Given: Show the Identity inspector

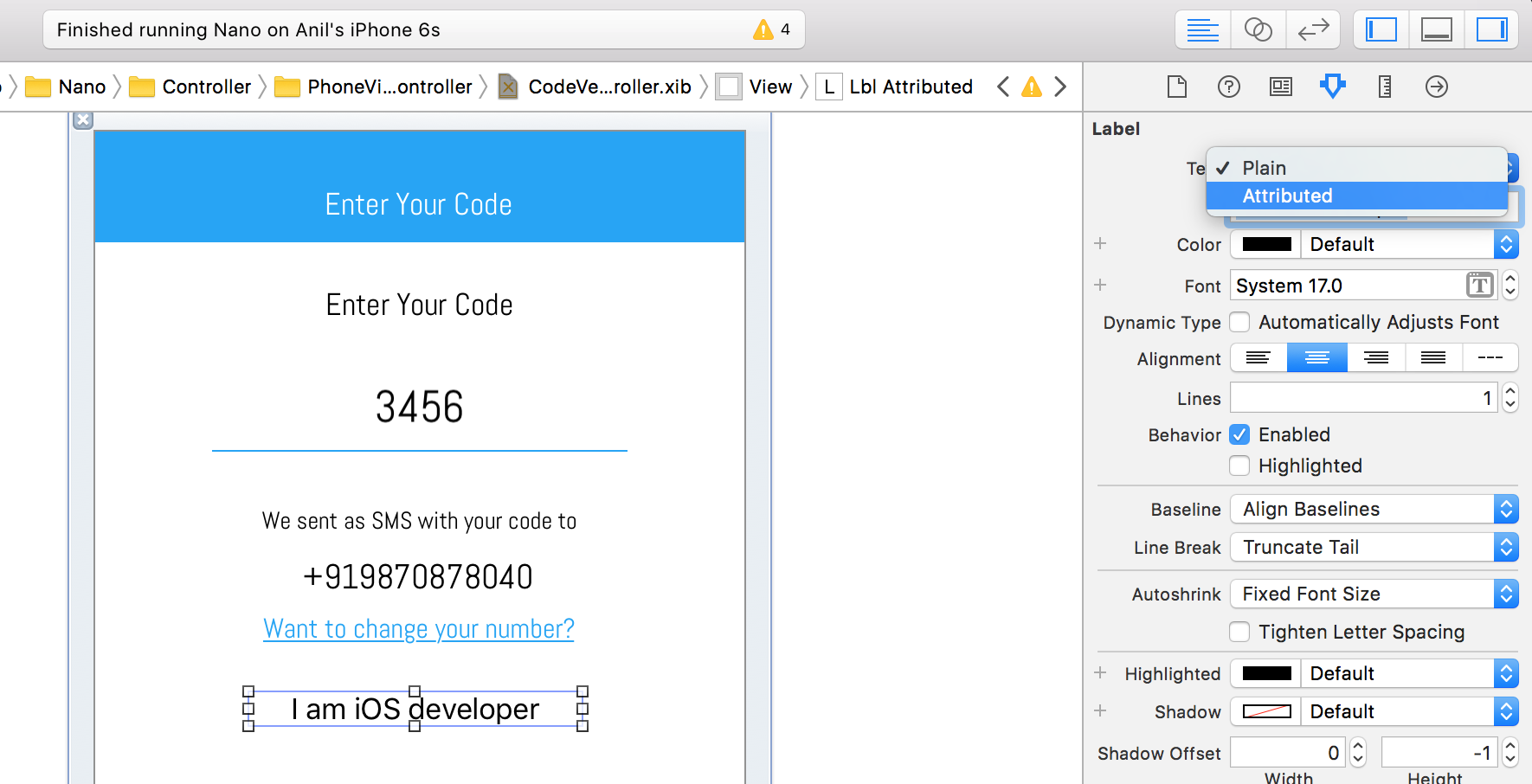Looking at the screenshot, I should 1280,87.
